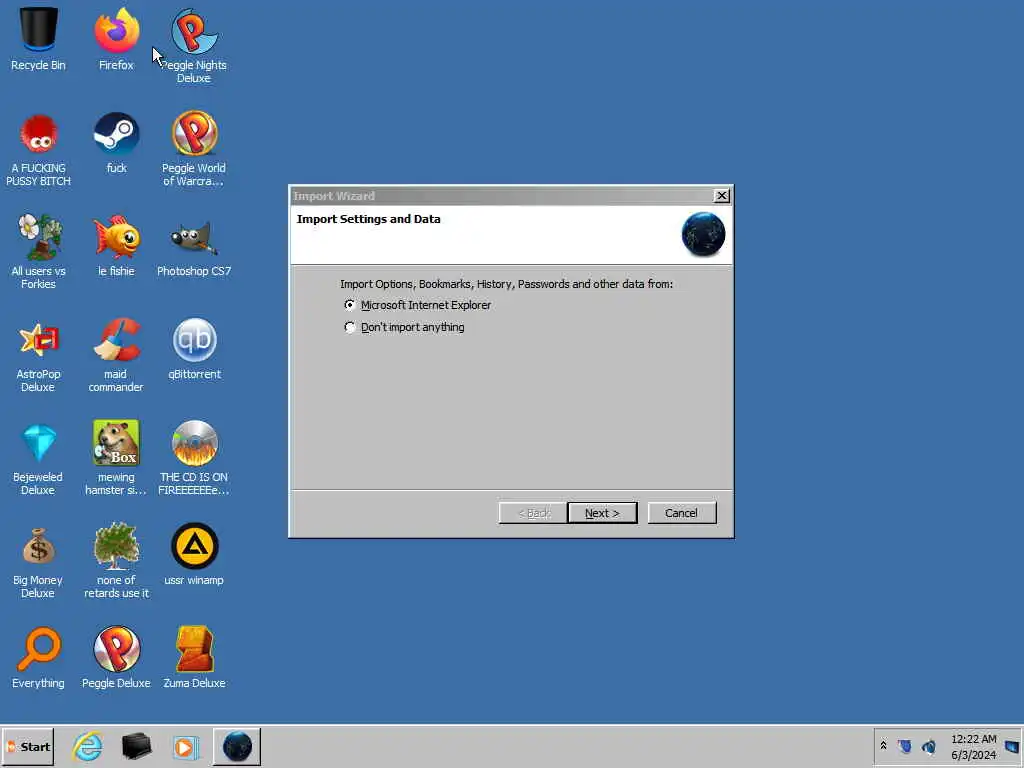
Task: Close the Import Wizard dialog
Action: [x=722, y=196]
